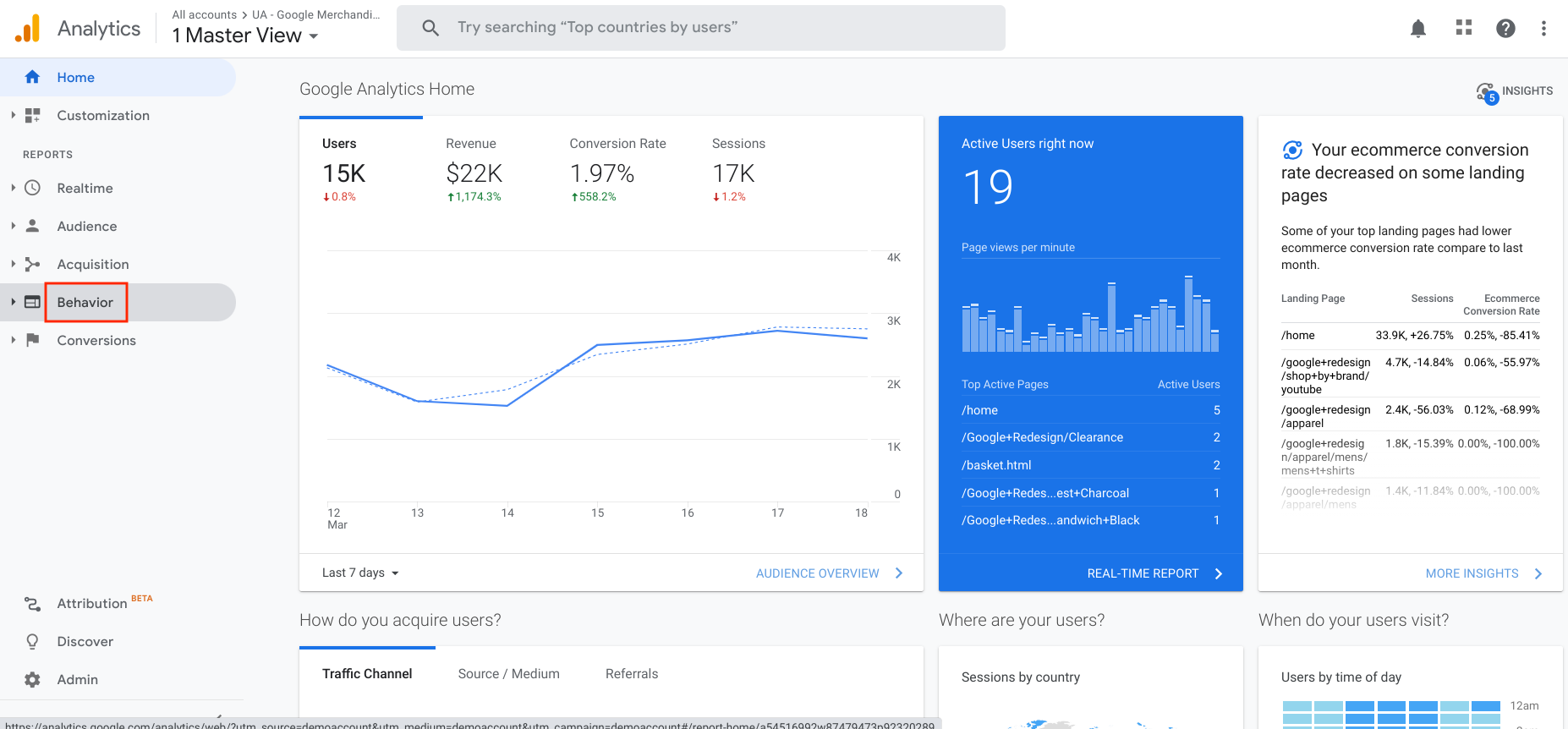Click the Attribution path icon
Viewport: 1568px width, 729px height.
pos(32,603)
